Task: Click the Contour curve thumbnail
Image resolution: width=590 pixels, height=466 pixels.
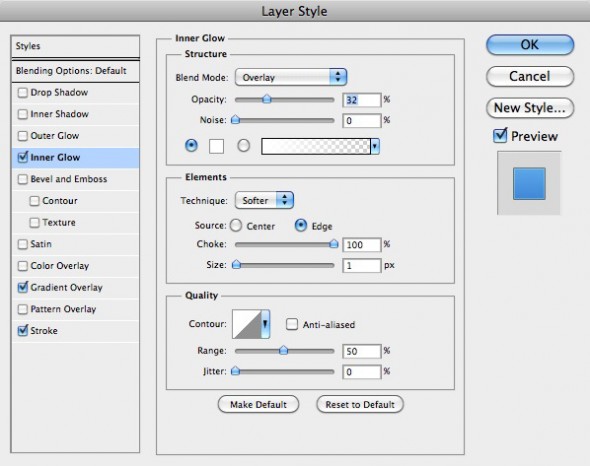Action: pyautogui.click(x=246, y=324)
